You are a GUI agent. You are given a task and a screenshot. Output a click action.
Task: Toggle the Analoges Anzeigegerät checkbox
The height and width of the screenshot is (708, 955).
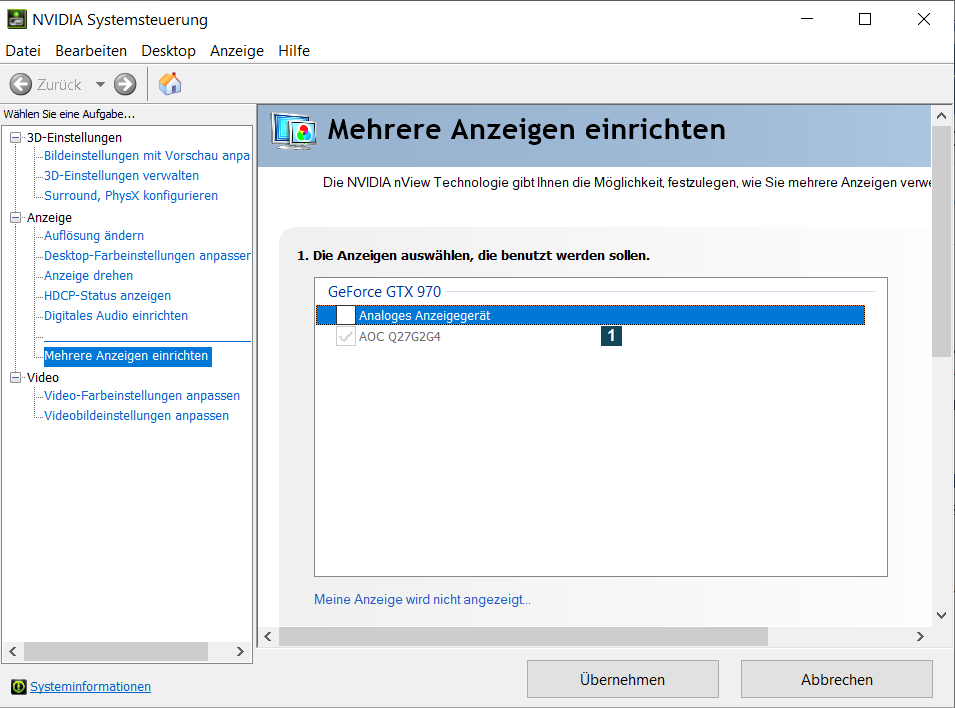(x=345, y=315)
